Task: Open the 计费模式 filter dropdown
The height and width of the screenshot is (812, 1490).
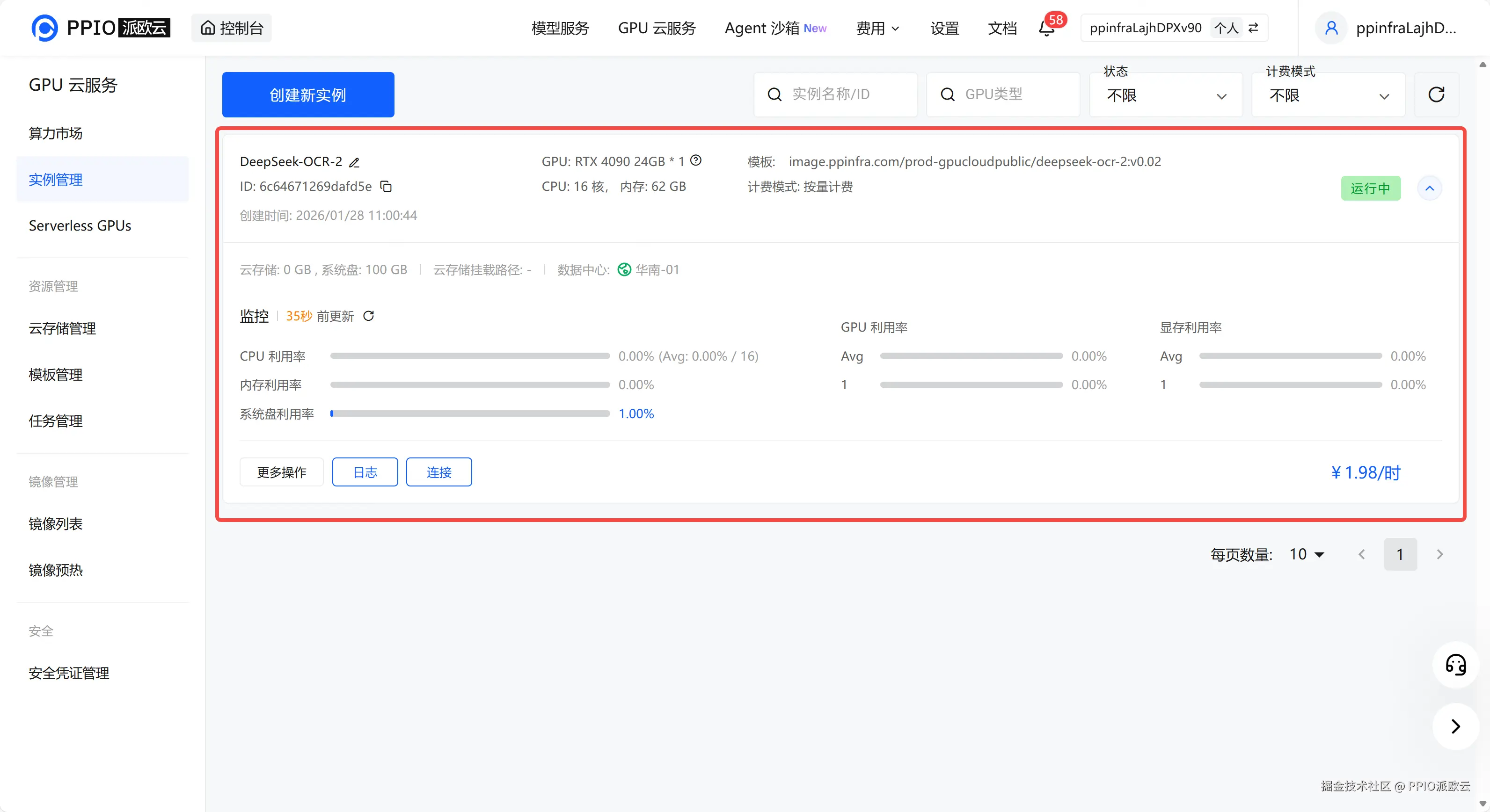Action: tap(1328, 95)
